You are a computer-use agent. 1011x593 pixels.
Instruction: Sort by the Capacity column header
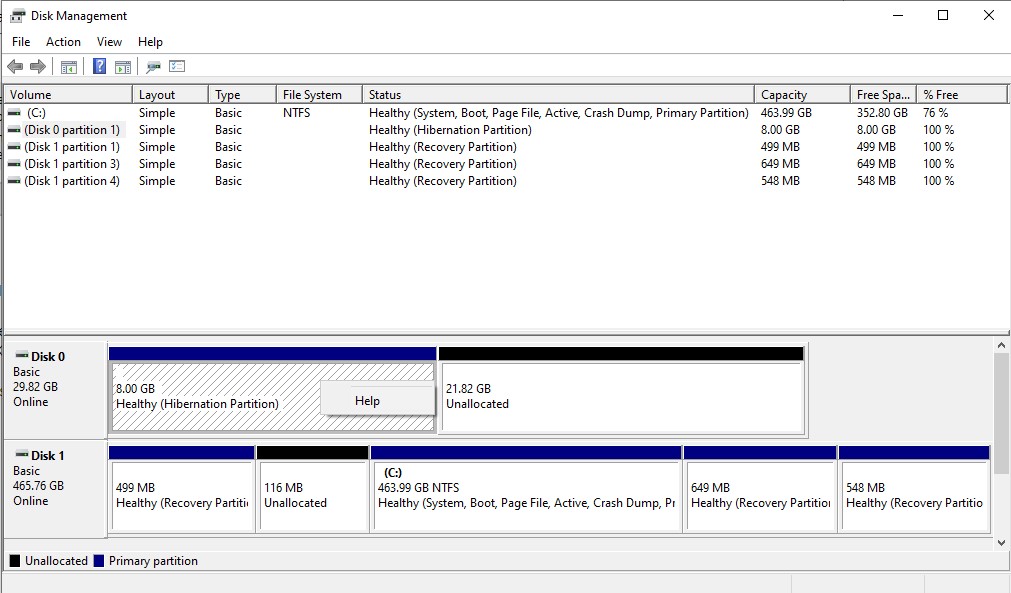point(802,95)
